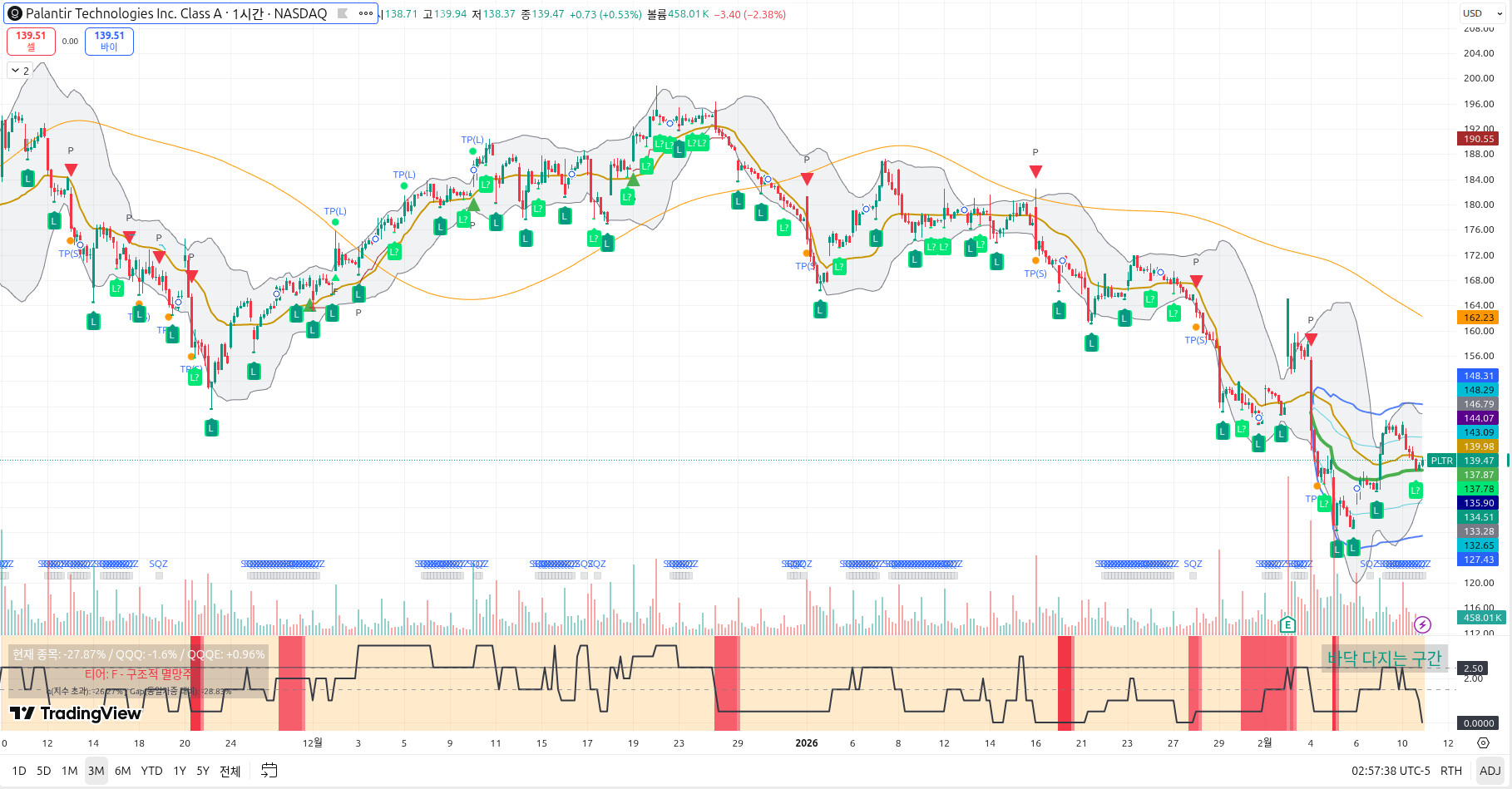Click the 12월 label on time axis
Screen dimensions: 1512x789
tap(312, 742)
